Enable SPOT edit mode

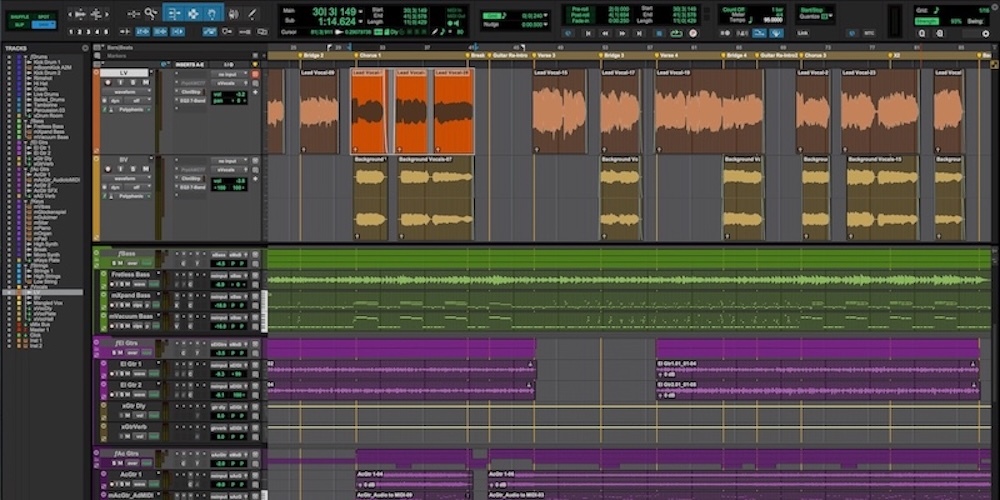click(x=43, y=16)
